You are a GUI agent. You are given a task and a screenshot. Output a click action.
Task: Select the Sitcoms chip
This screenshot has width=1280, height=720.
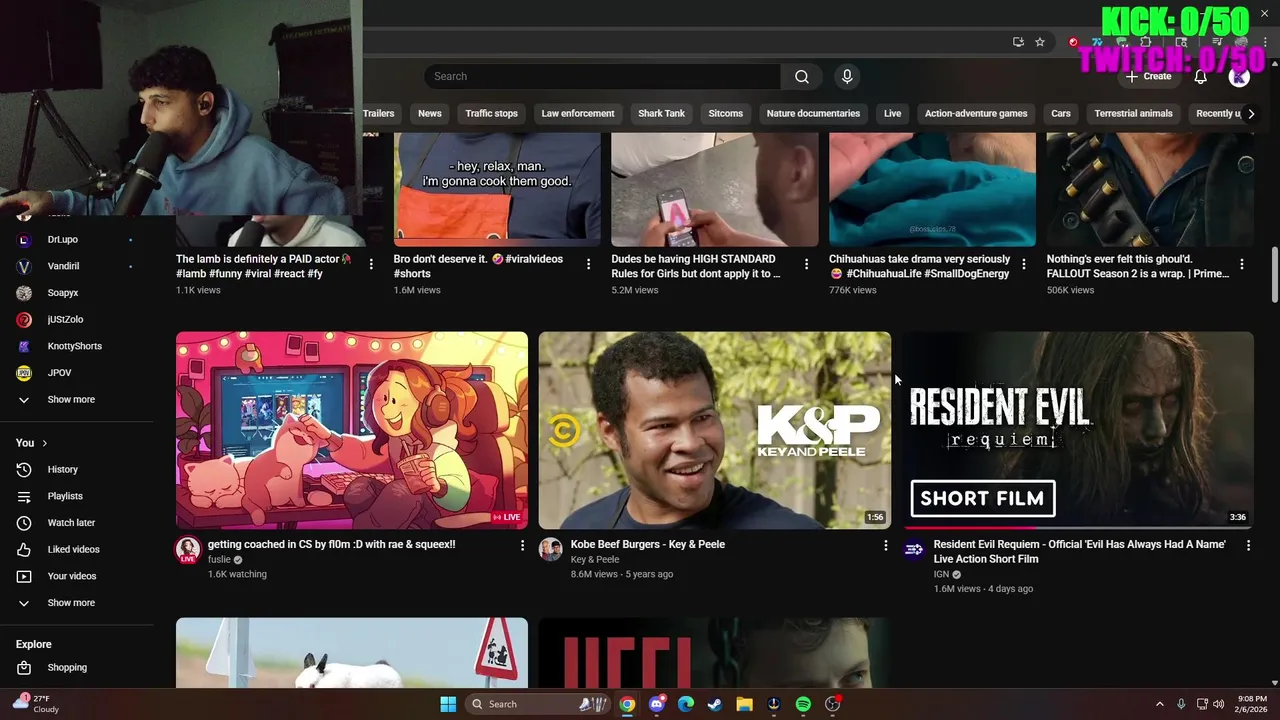(725, 114)
